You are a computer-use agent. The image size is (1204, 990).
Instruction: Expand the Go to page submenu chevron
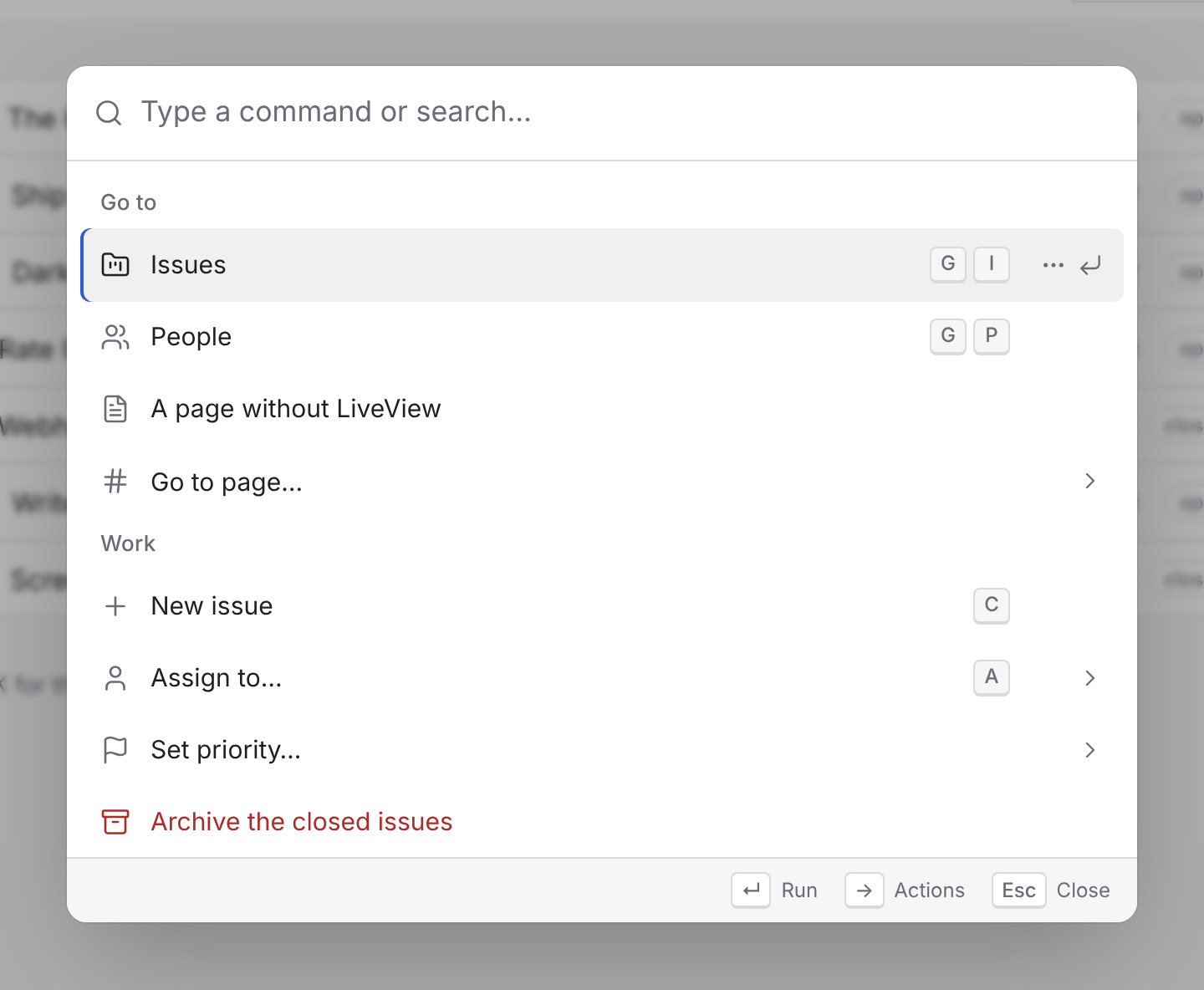[1089, 481]
